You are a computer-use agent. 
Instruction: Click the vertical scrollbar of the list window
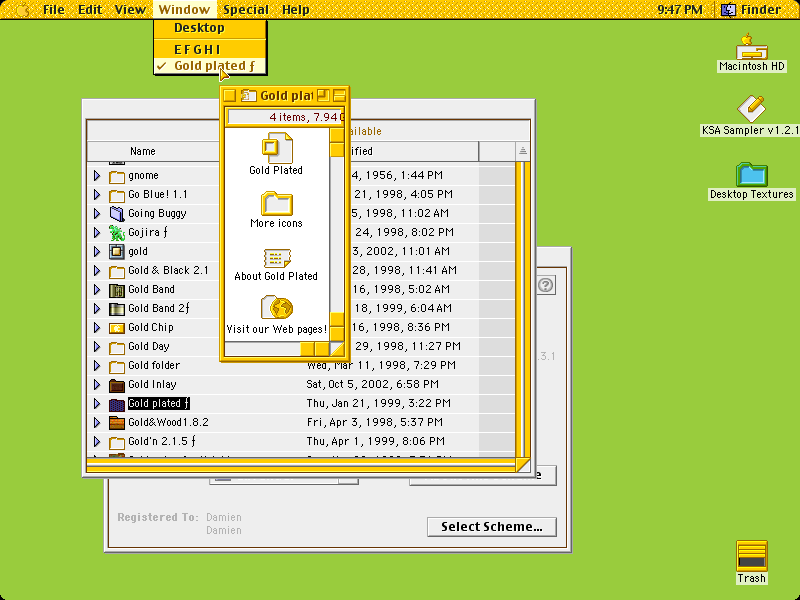click(x=522, y=309)
